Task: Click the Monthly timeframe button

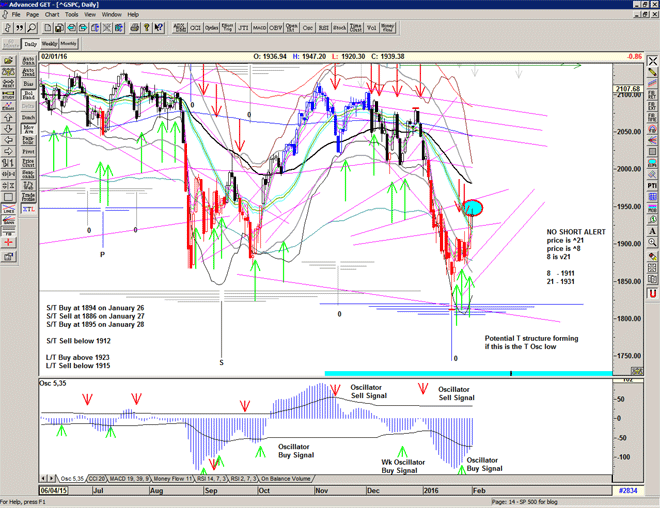Action: tap(69, 45)
